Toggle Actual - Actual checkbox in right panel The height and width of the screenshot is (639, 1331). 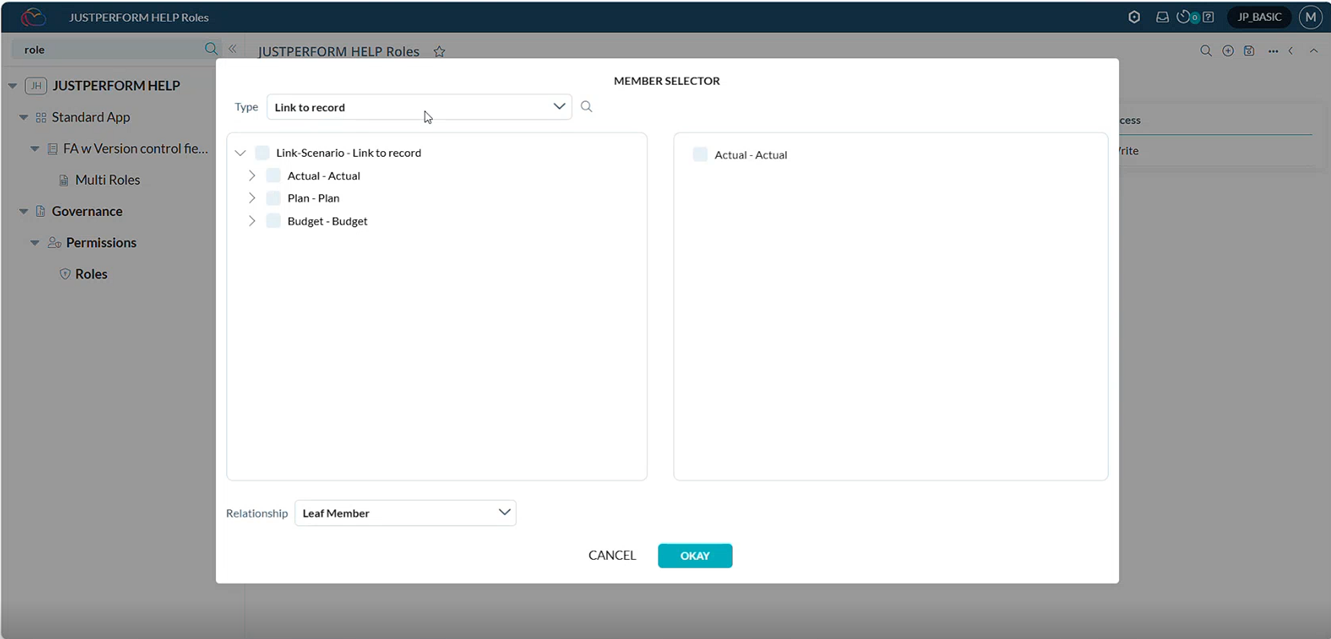point(700,155)
